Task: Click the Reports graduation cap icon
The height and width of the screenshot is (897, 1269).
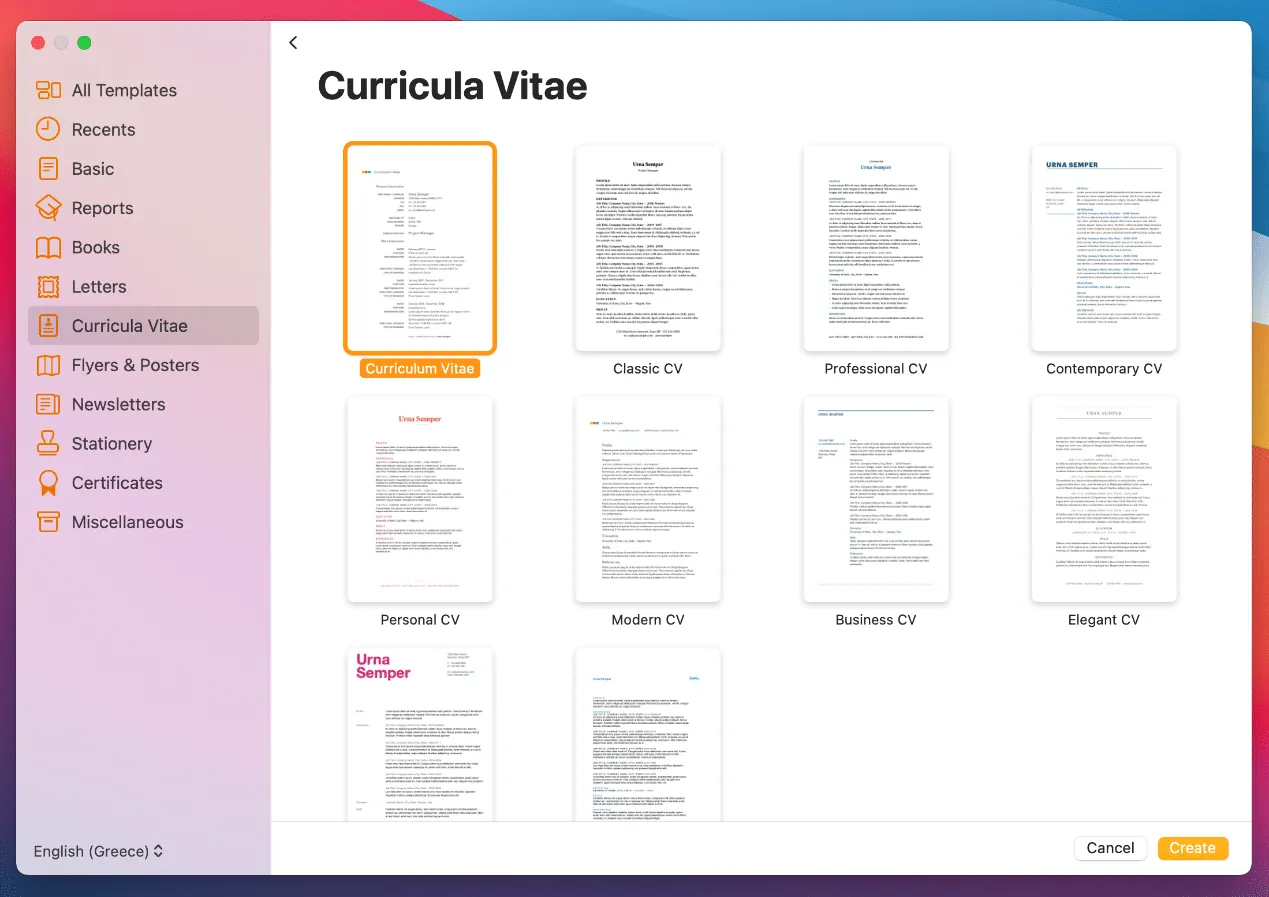Action: click(48, 208)
